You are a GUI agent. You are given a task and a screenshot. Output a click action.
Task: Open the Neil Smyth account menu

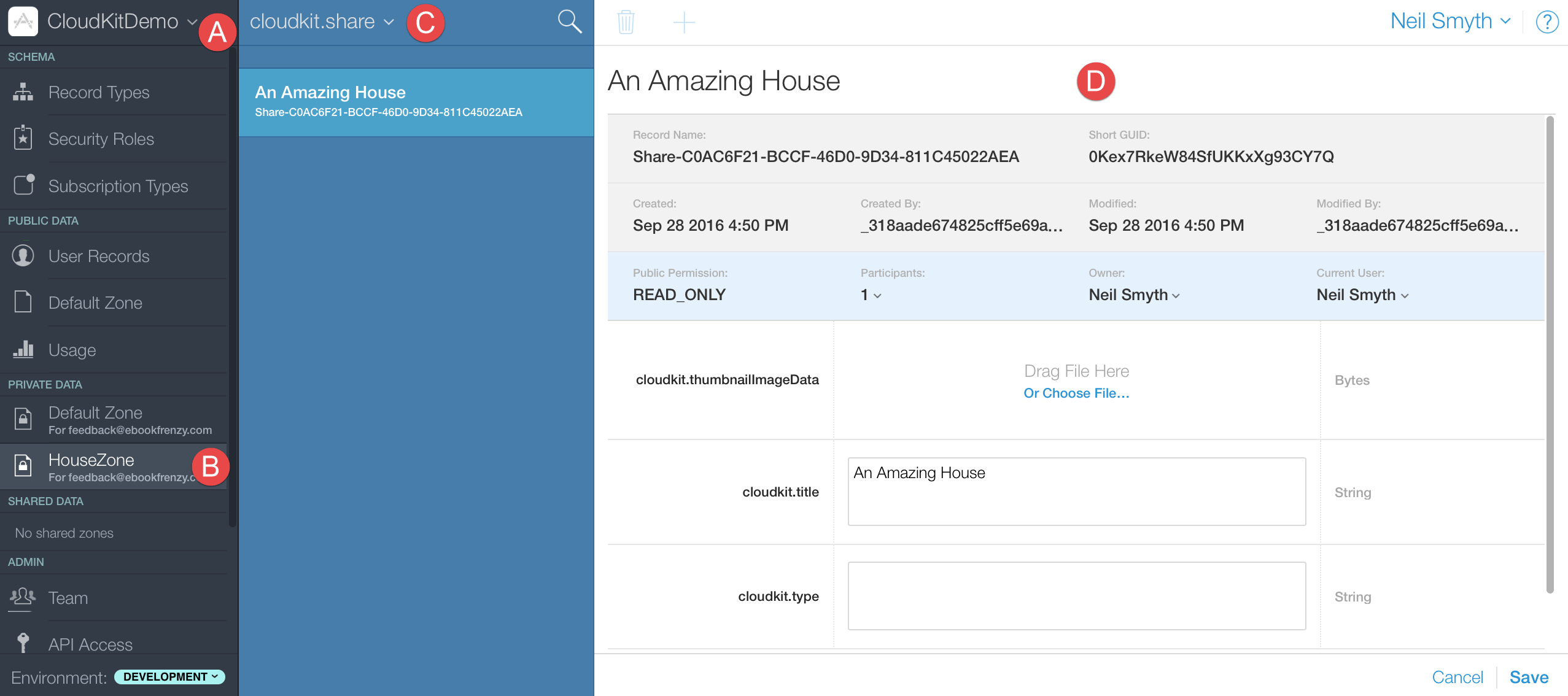[1450, 21]
